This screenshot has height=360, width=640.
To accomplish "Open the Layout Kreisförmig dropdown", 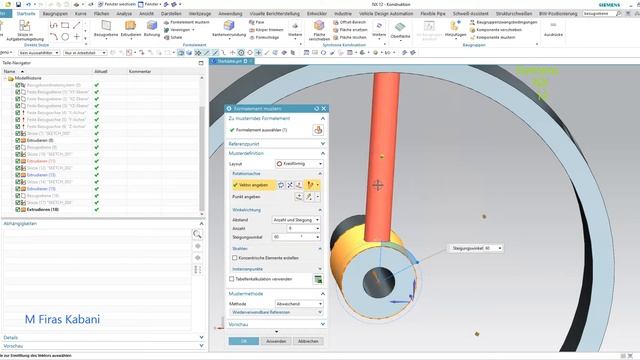I will 299,164.
